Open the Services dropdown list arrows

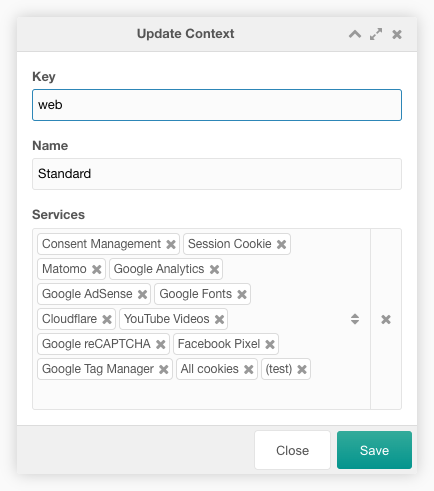355,319
